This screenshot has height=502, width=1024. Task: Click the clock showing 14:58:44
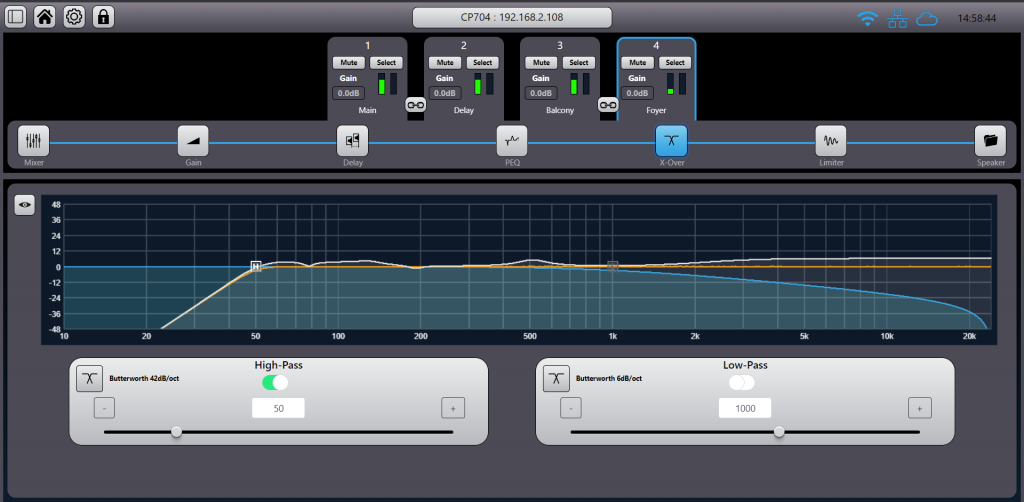[x=977, y=18]
